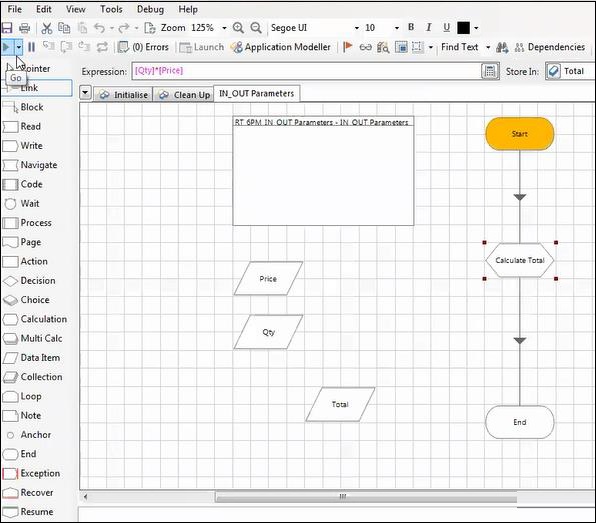Image resolution: width=596 pixels, height=523 pixels.
Task: Open the Go button dropdown arrow
Action: coord(19,48)
